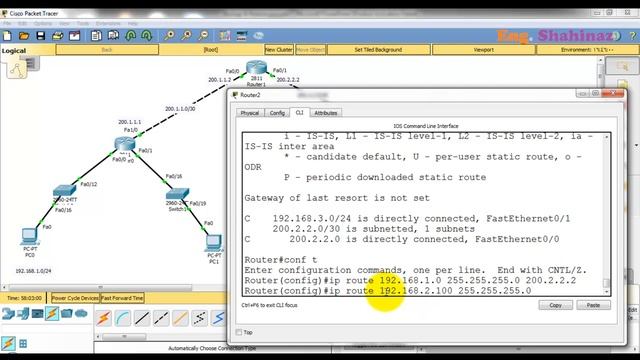This screenshot has height=360, width=640.
Task: Save the project with the floppy disk icon
Action: [x=40, y=36]
